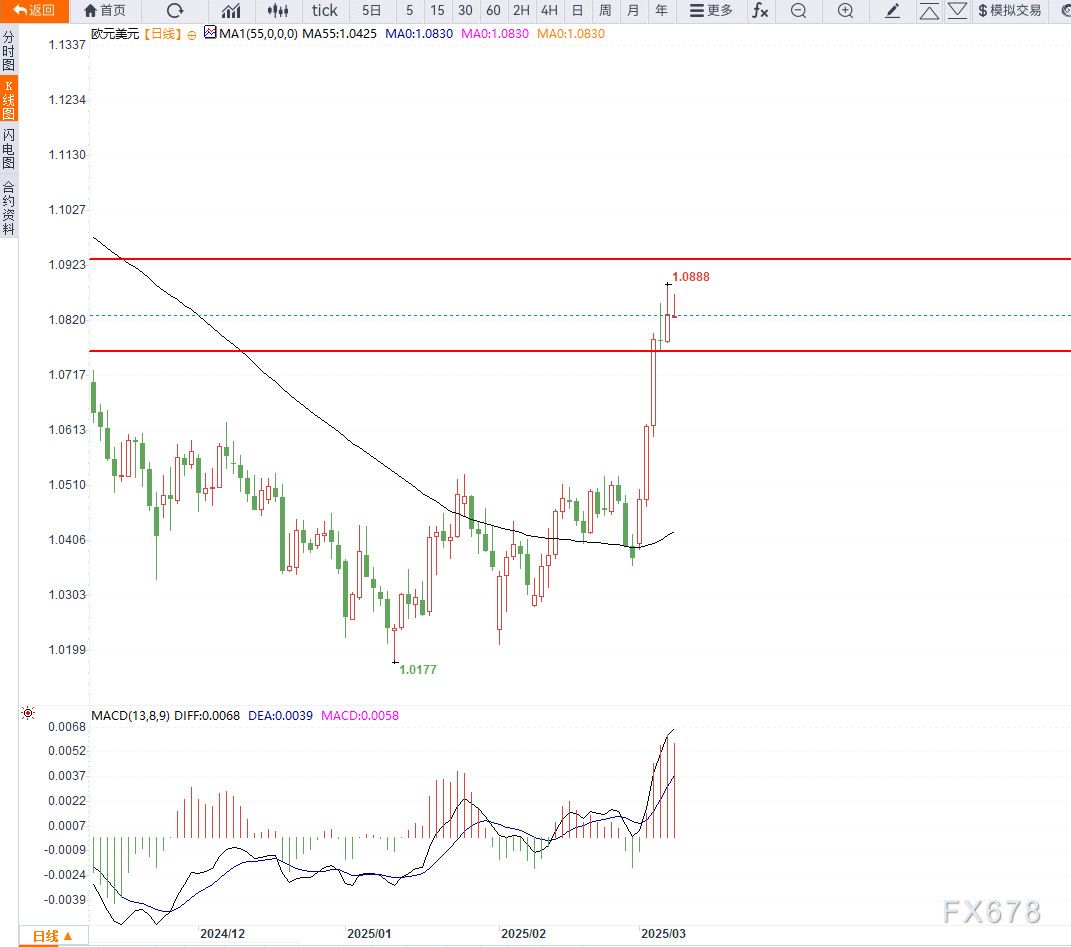Screen dimensions: 1071x947
Task: Select the 周 weekly timeframe
Action: [x=605, y=10]
